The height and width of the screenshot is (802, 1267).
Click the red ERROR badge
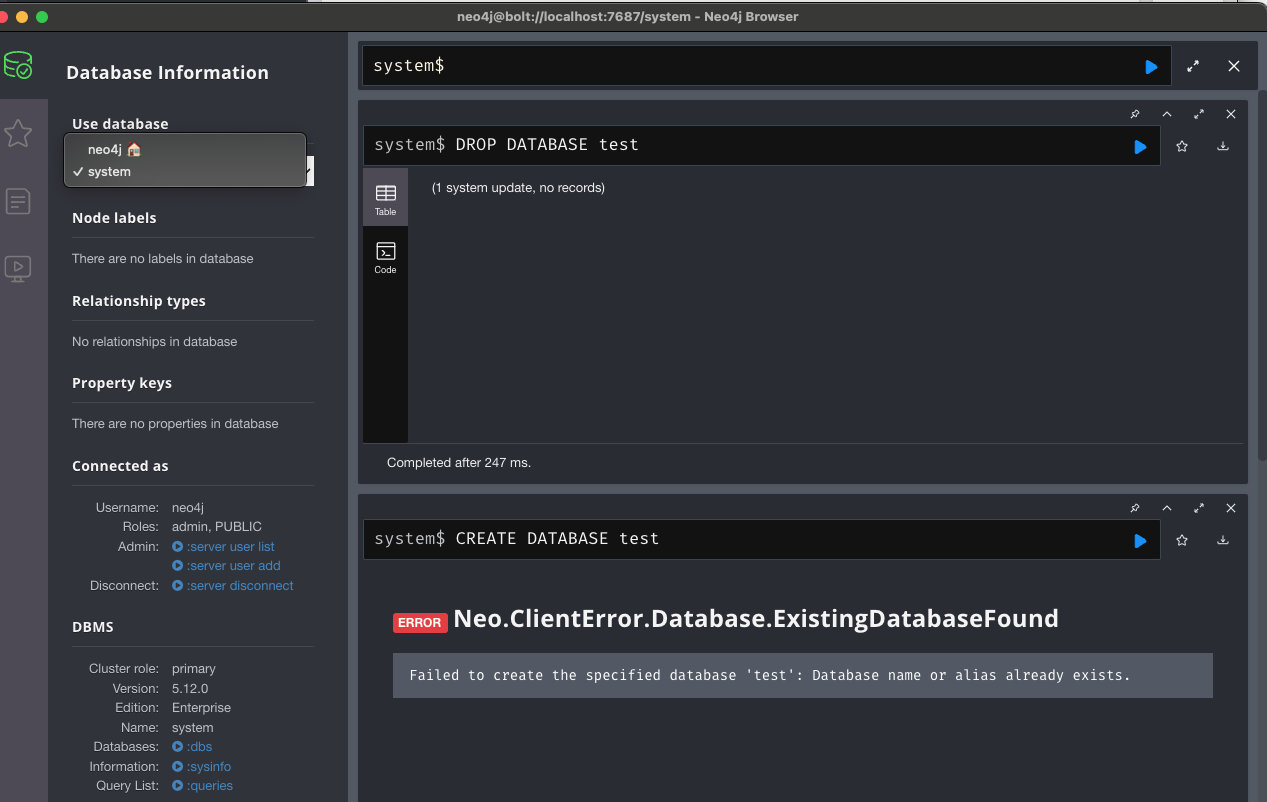coord(420,623)
